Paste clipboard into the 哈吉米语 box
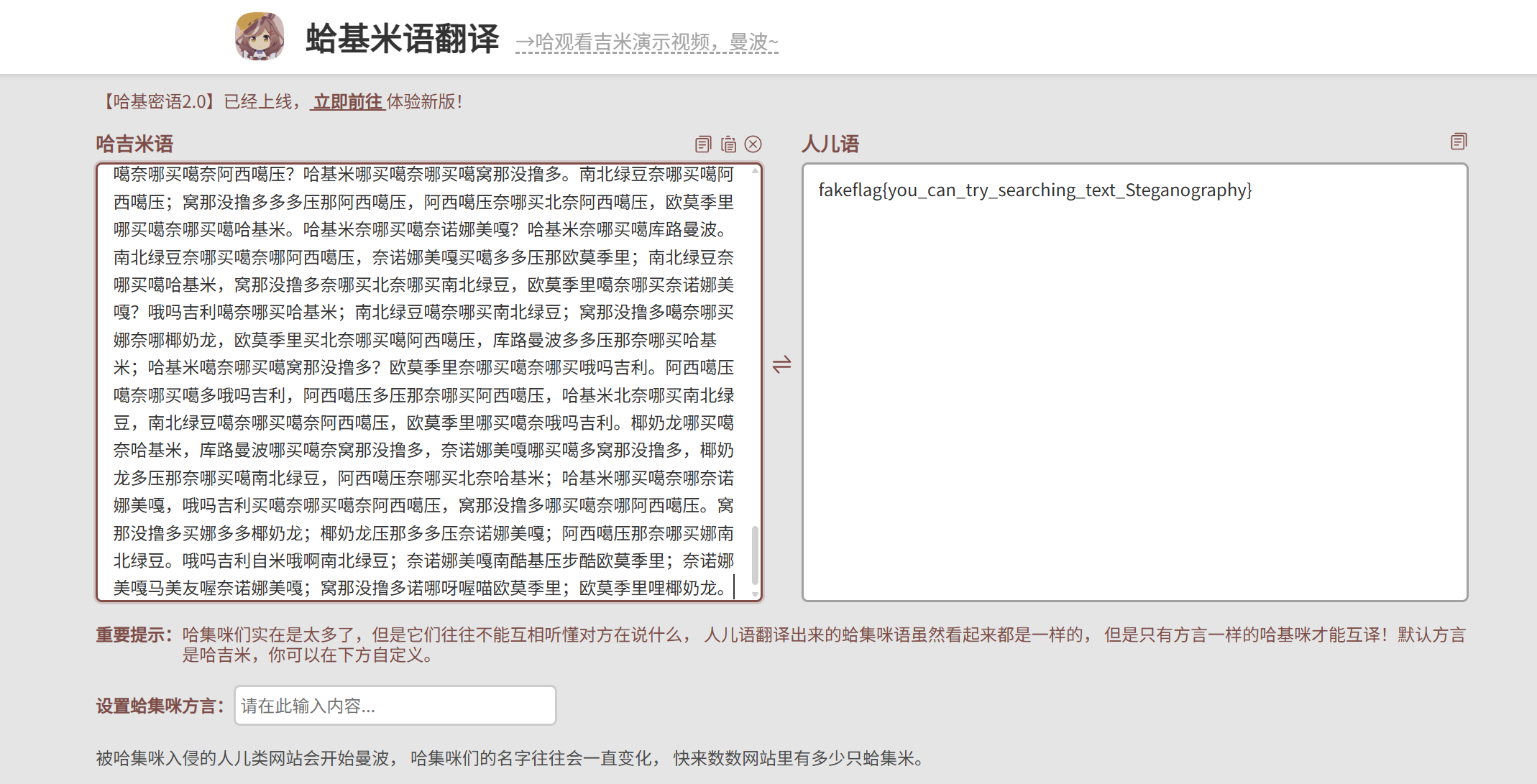The height and width of the screenshot is (784, 1537). (728, 144)
